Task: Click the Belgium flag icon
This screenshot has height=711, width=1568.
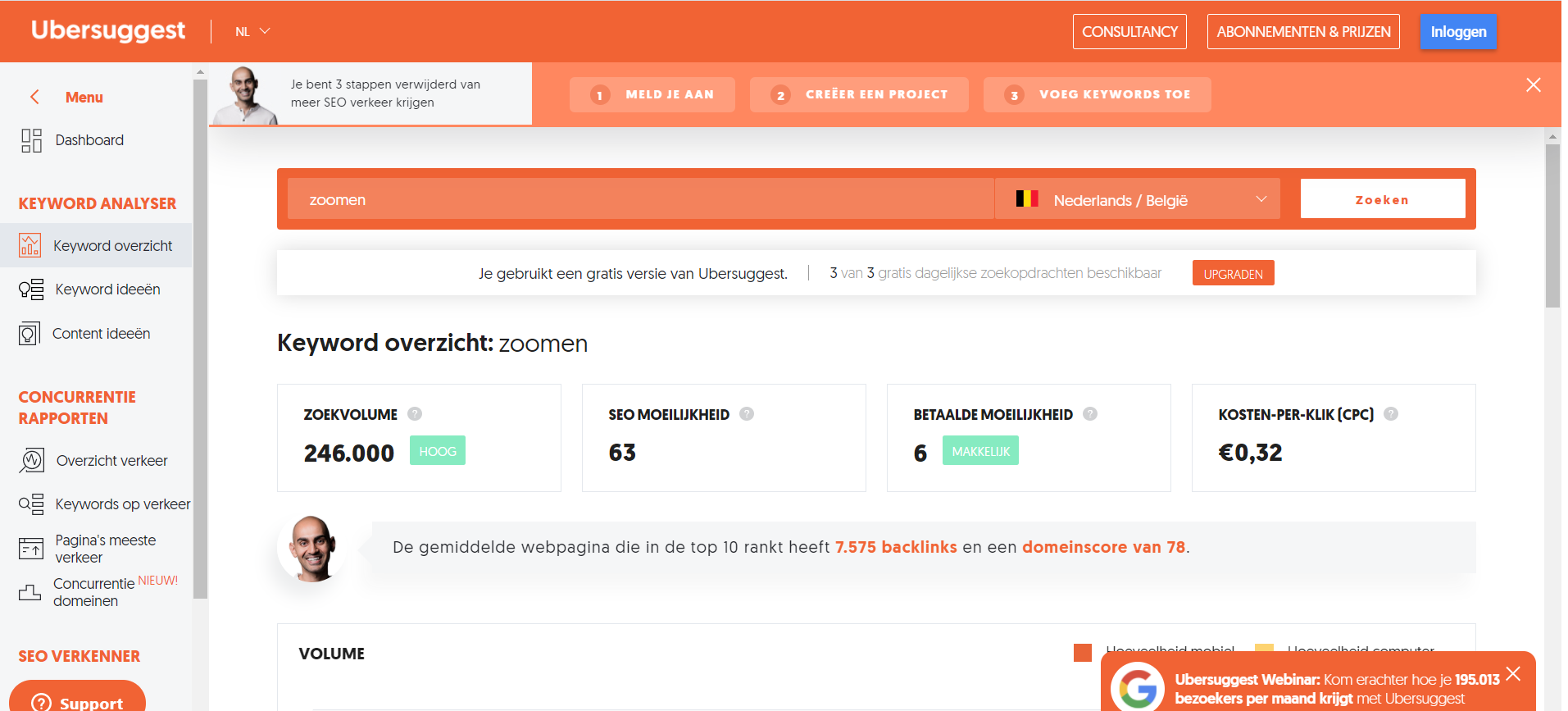Action: (x=1027, y=198)
